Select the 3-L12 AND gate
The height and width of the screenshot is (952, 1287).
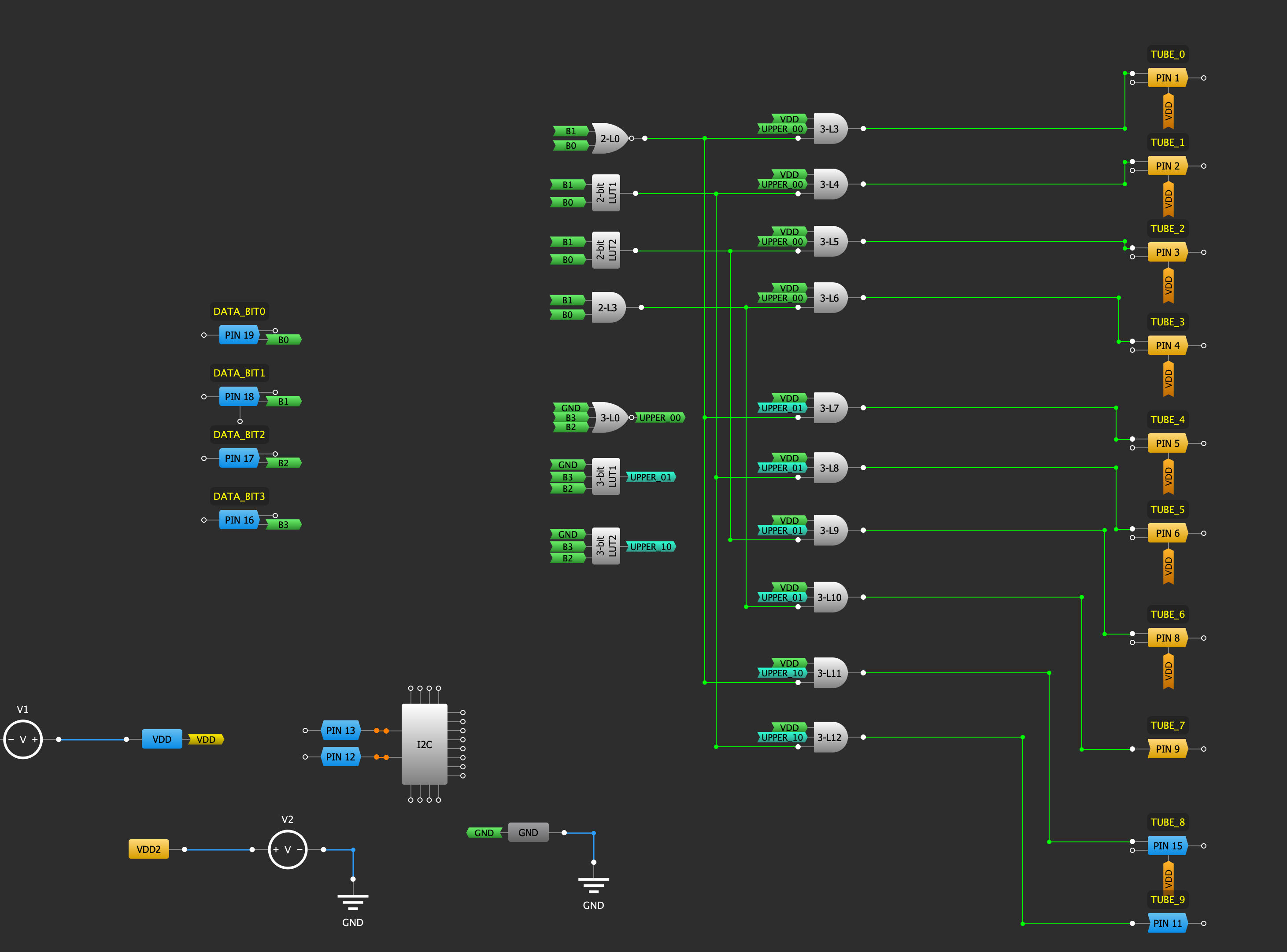tap(829, 737)
